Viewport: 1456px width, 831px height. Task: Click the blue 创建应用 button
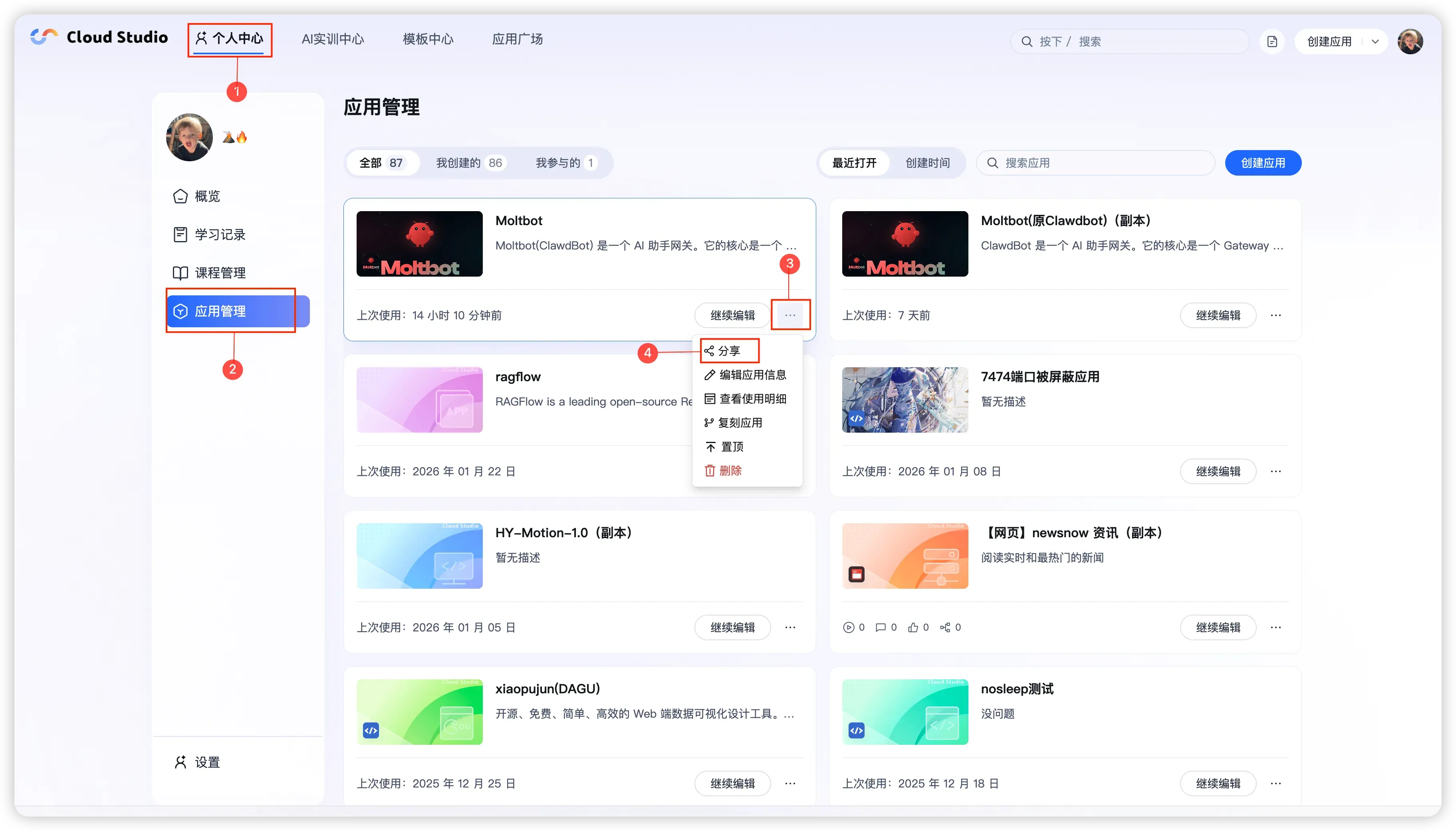(1262, 163)
